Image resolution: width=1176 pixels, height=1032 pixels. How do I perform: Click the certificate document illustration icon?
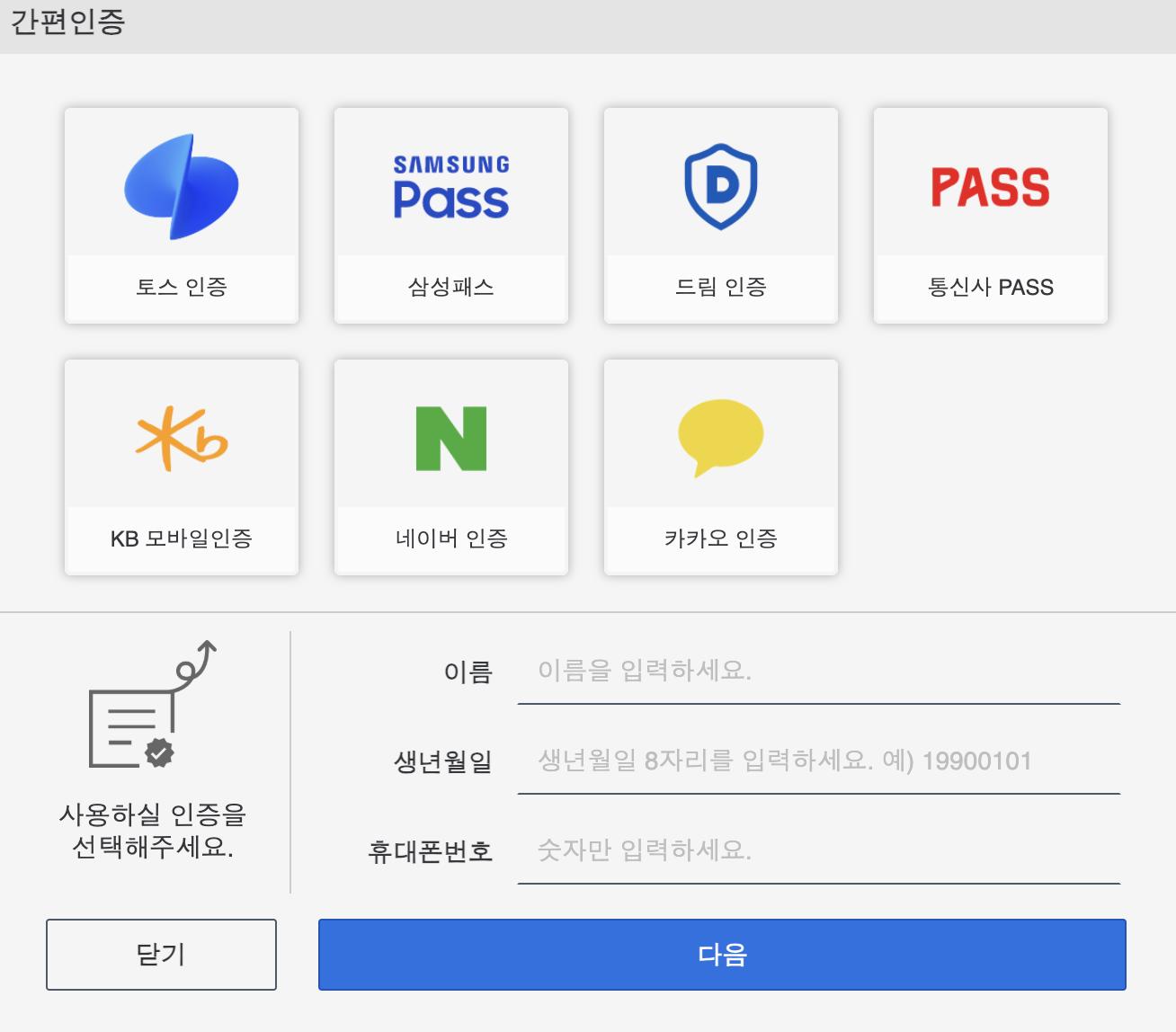tap(153, 704)
